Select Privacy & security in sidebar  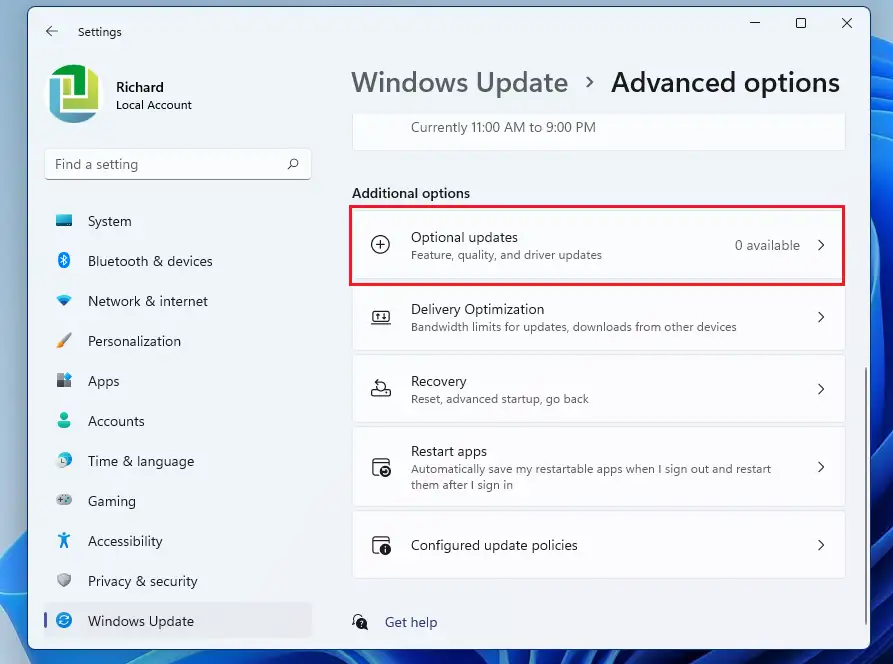coord(178,580)
